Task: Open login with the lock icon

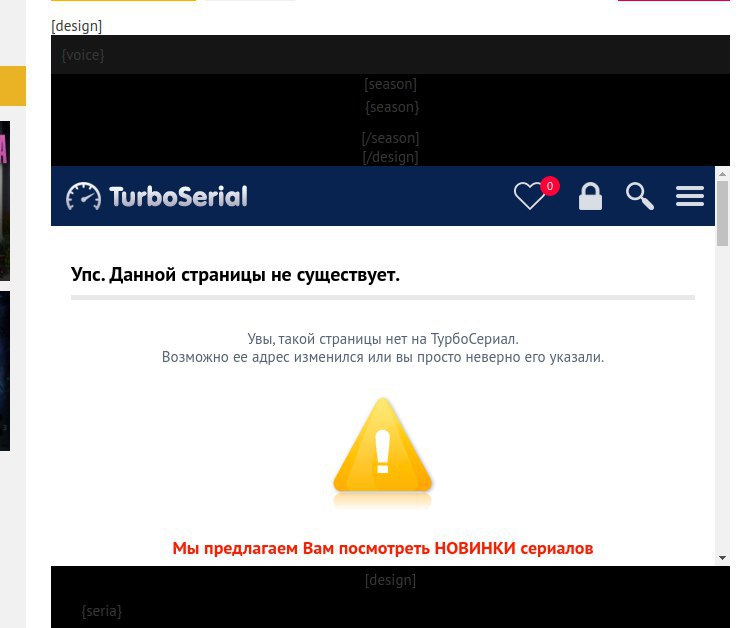Action: click(x=590, y=196)
